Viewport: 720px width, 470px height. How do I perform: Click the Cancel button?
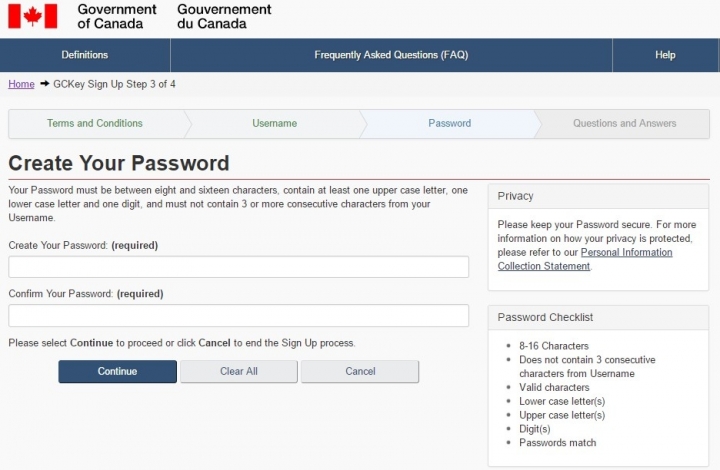click(x=360, y=371)
